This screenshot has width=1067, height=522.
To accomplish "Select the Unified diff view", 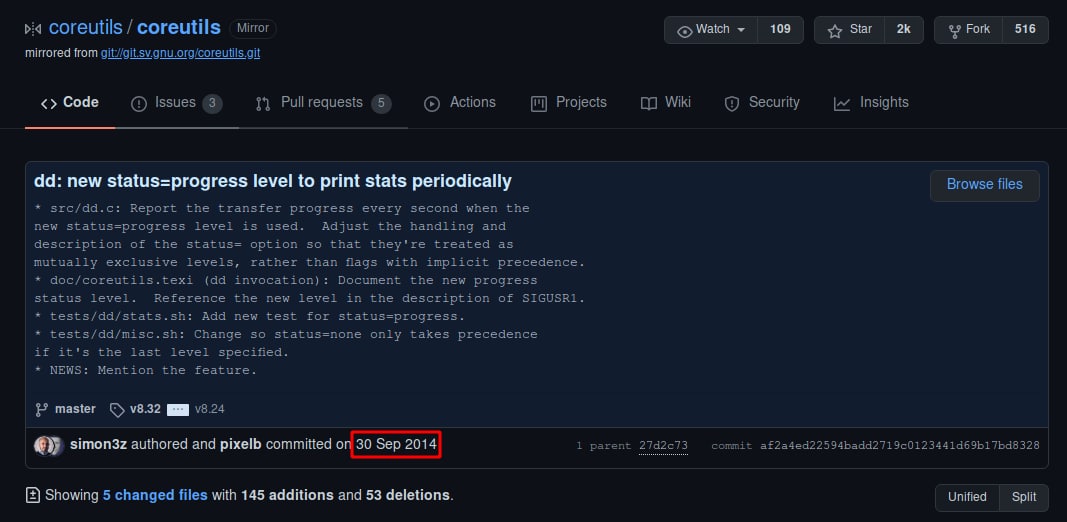I will [x=967, y=497].
